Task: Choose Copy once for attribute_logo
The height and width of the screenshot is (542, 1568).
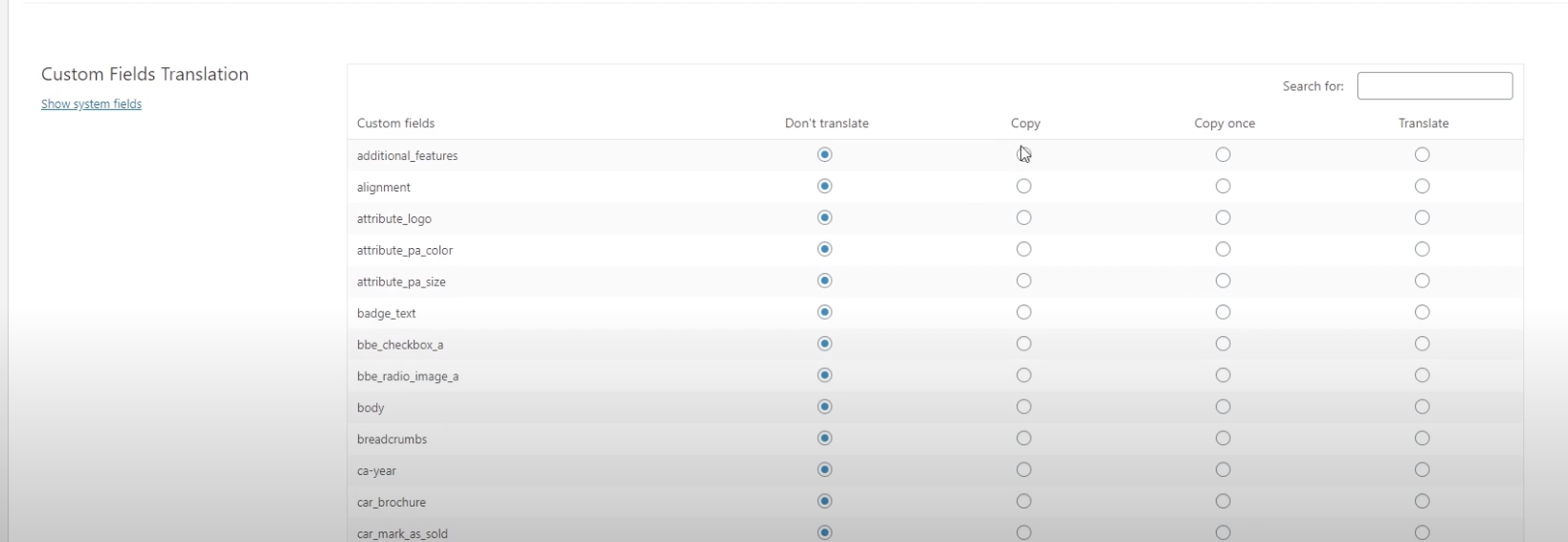Action: pyautogui.click(x=1222, y=218)
